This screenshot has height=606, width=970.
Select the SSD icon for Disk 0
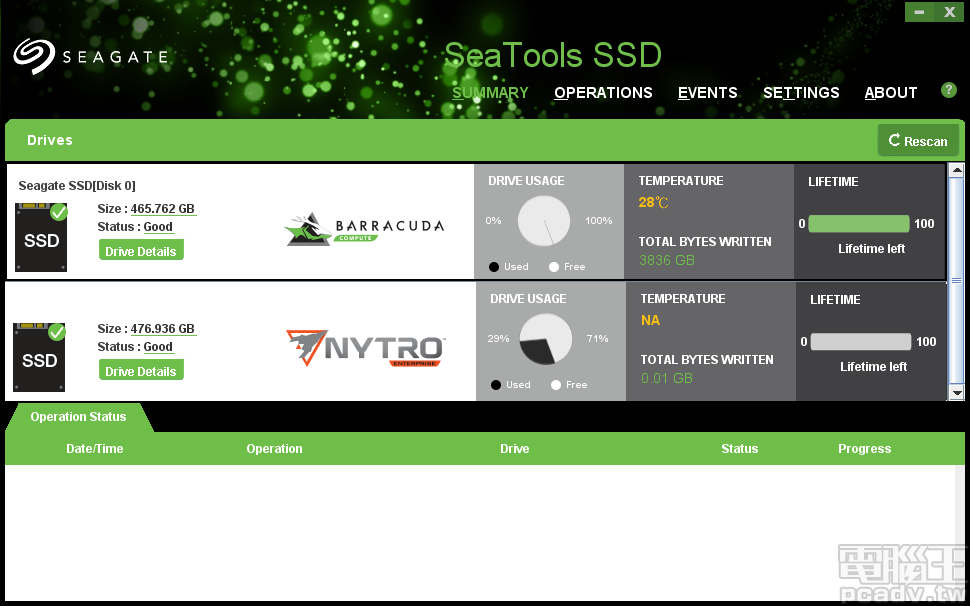(x=40, y=236)
